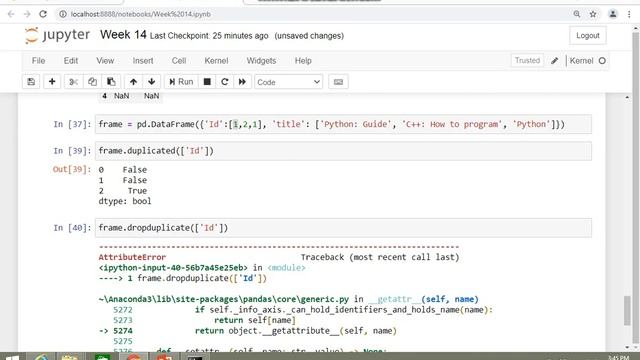Open the Widgets menu

(261, 61)
